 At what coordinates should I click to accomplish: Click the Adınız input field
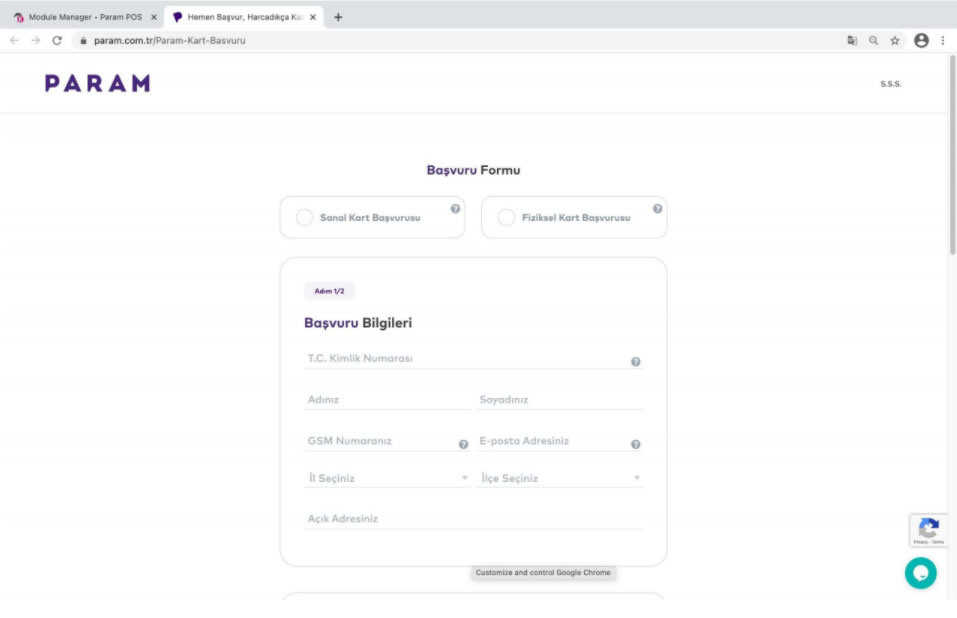tap(387, 400)
